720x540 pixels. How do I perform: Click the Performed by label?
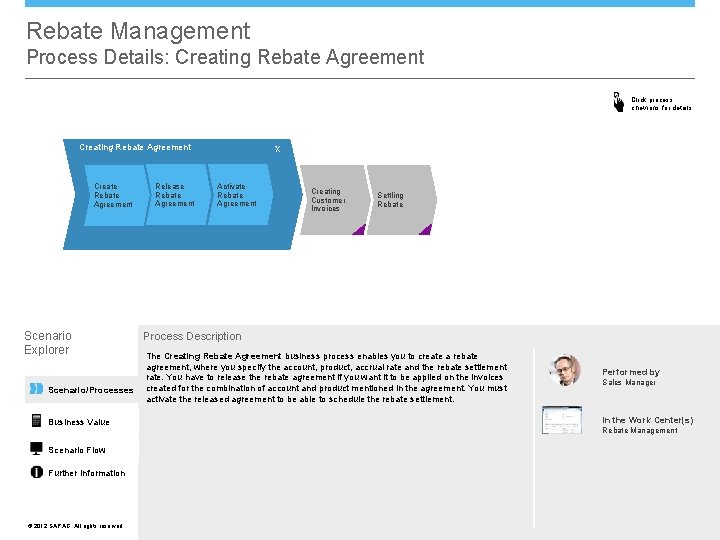[631, 372]
